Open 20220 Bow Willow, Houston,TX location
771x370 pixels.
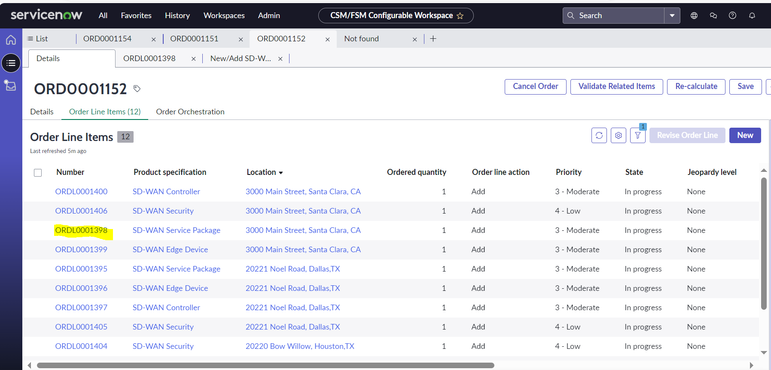pyautogui.click(x=300, y=346)
